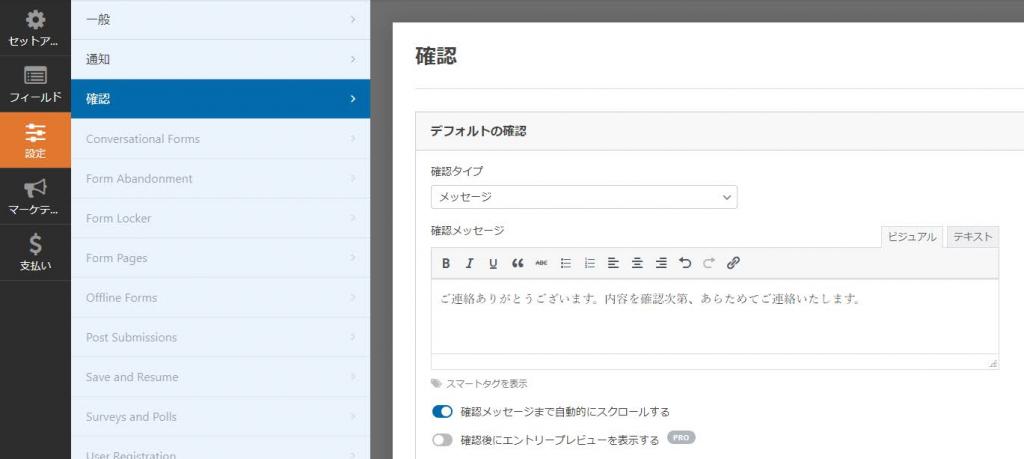The height and width of the screenshot is (459, 1024).
Task: Expand the Form Pages row chevron
Action: (353, 258)
